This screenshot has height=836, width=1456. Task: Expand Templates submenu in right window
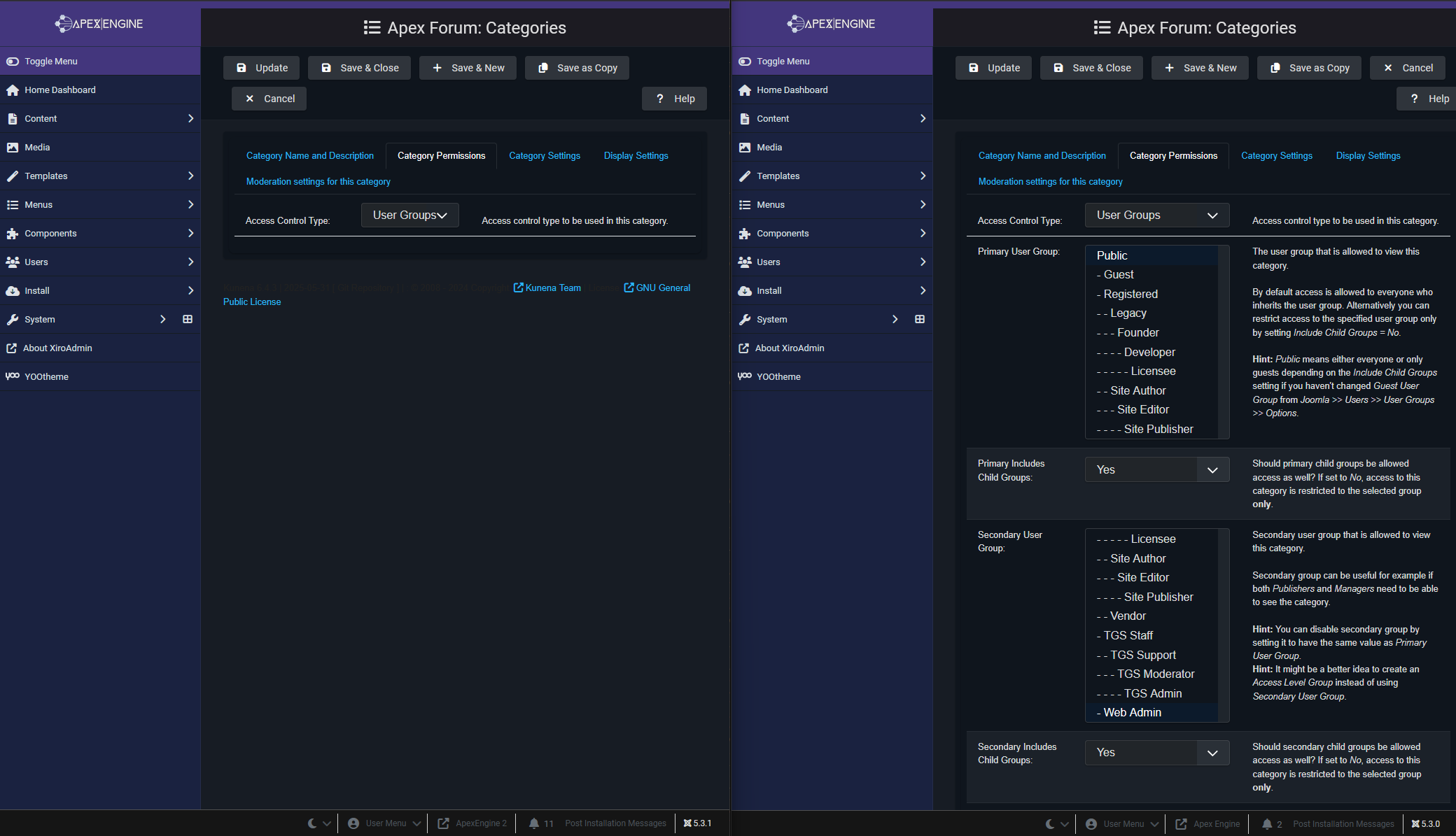[923, 176]
